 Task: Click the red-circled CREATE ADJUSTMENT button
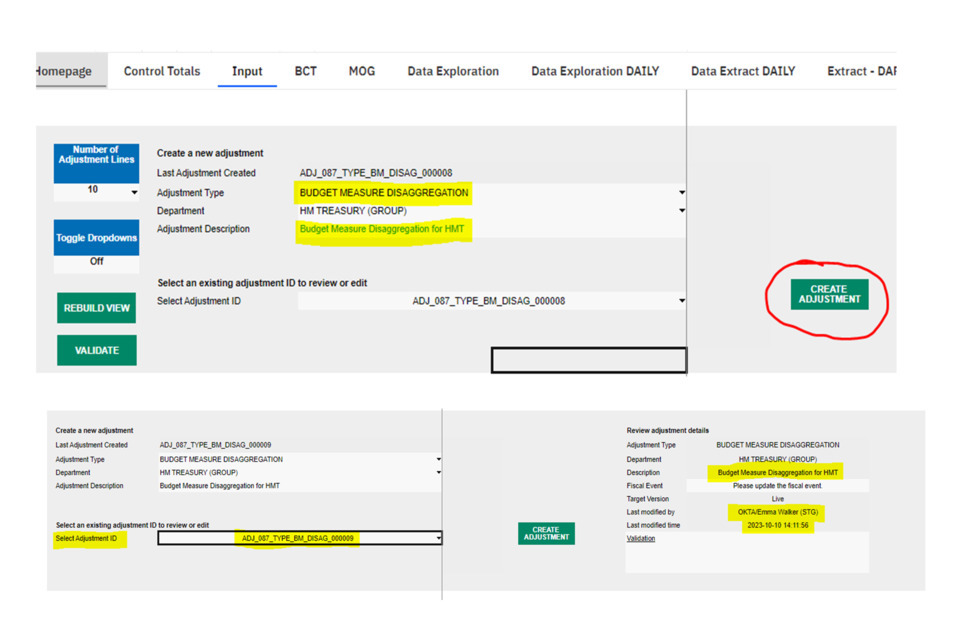pos(829,294)
